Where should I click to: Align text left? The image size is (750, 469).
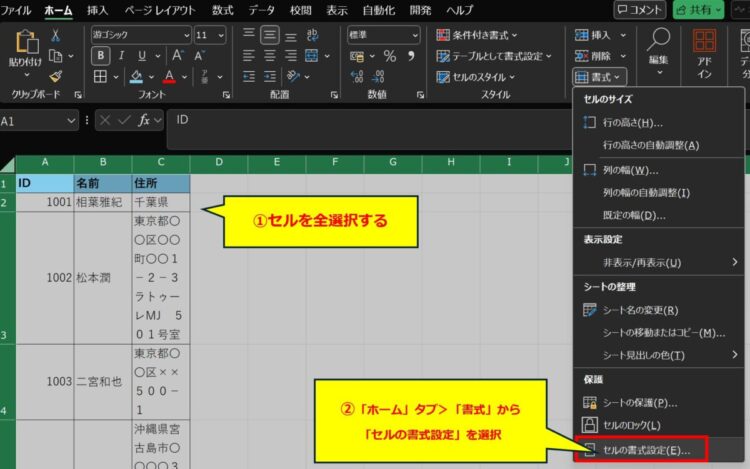[249, 56]
